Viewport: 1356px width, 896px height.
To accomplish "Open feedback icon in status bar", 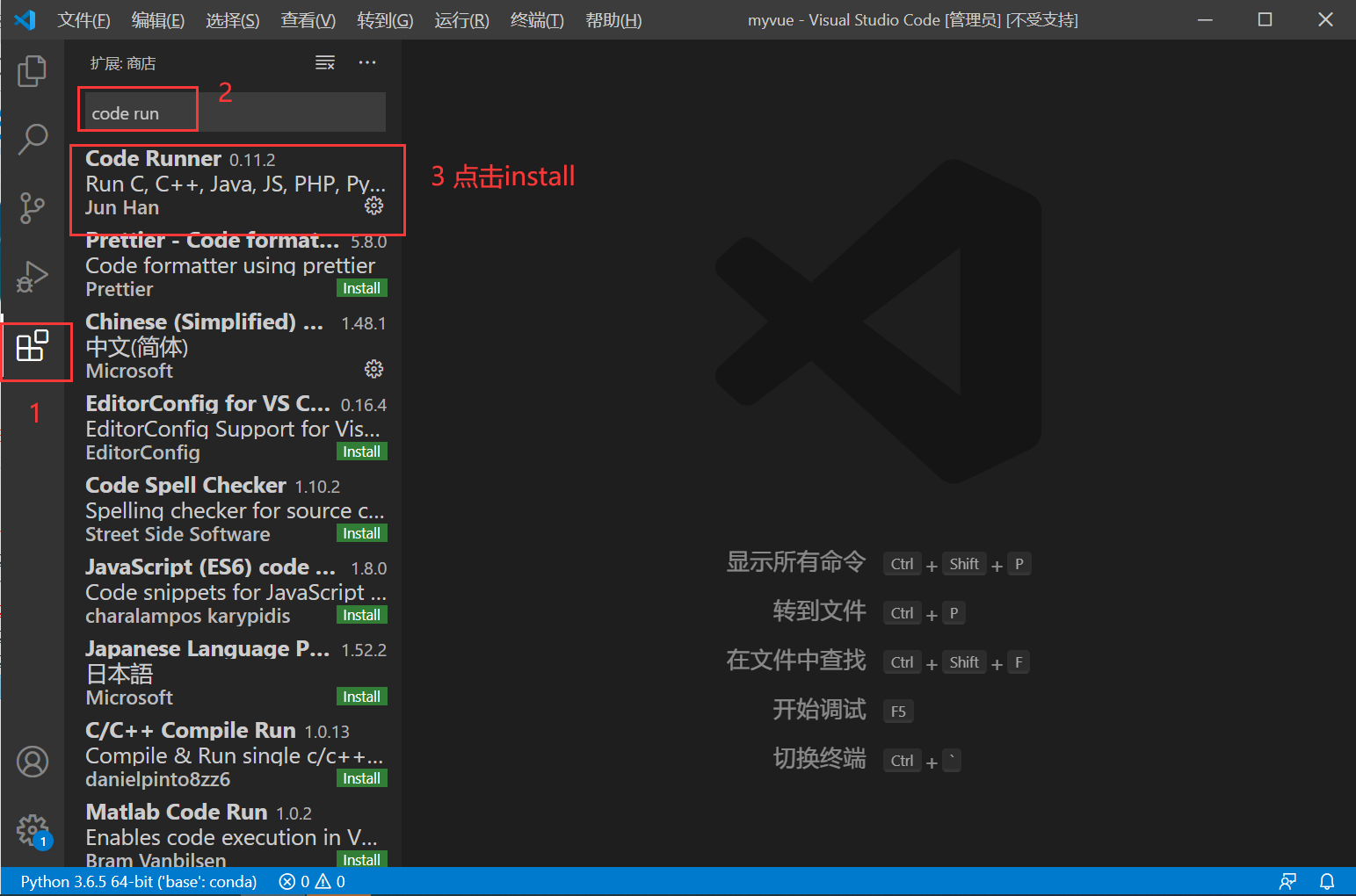I will [1287, 881].
